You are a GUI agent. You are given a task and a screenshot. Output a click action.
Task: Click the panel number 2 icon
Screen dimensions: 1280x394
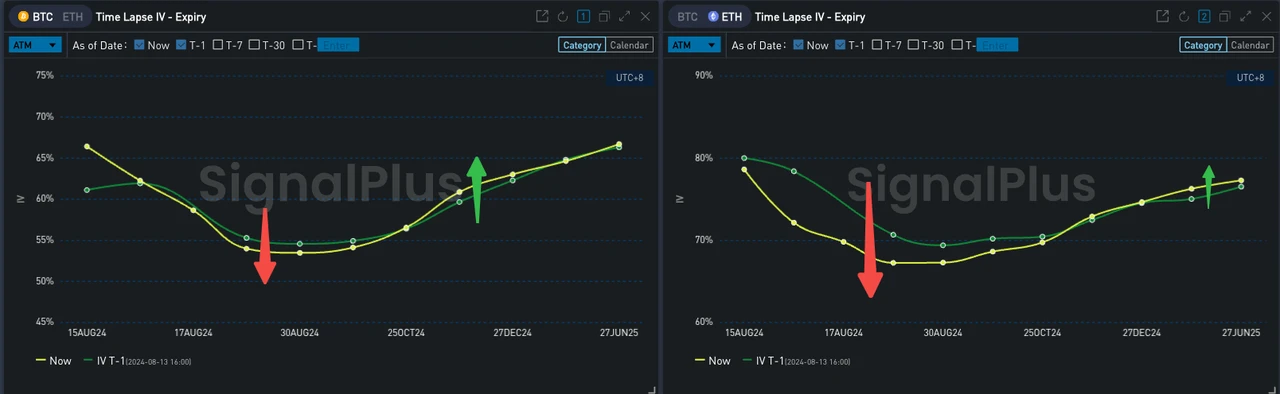pos(1204,16)
